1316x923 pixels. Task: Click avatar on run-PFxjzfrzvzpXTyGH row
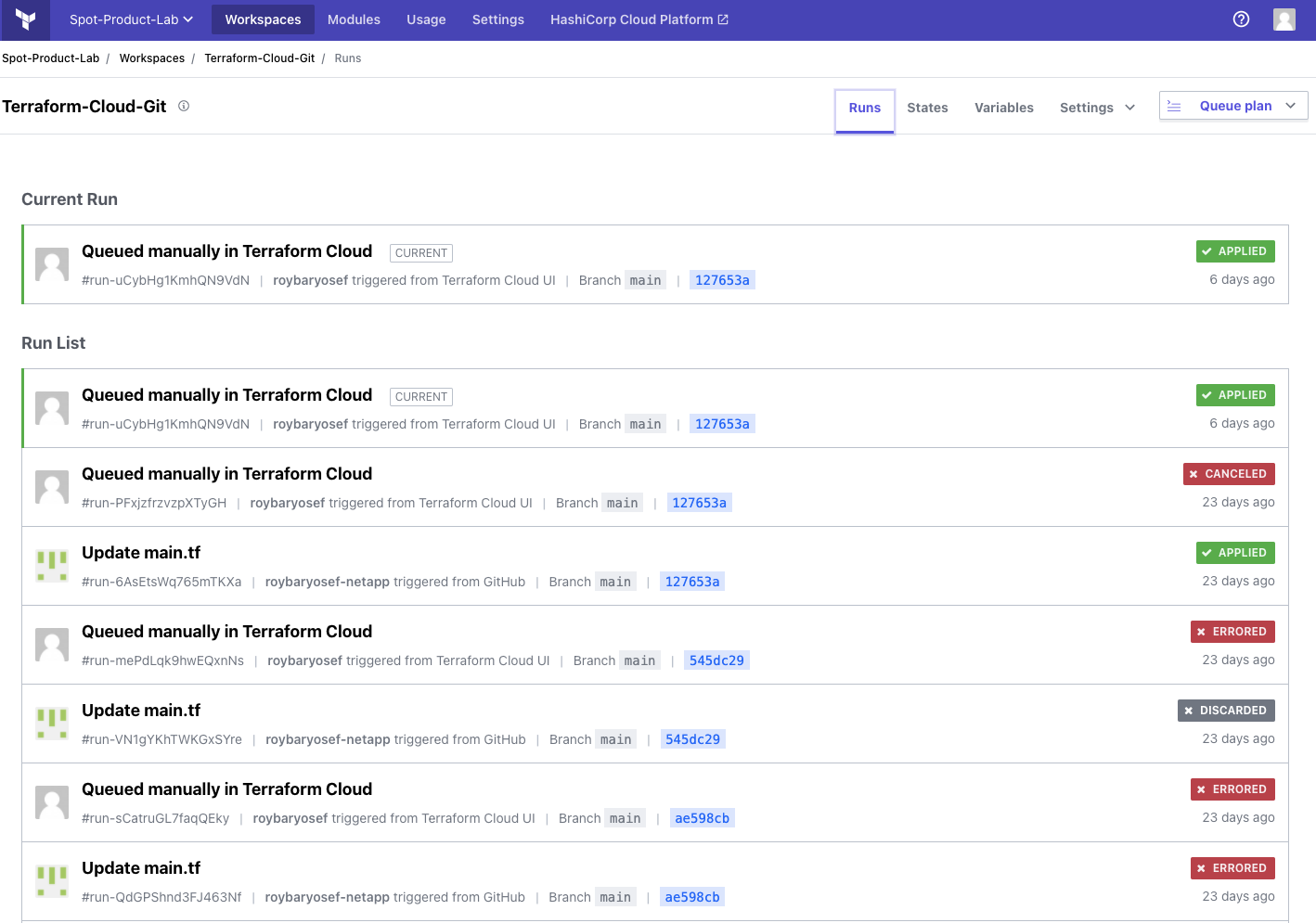52,487
